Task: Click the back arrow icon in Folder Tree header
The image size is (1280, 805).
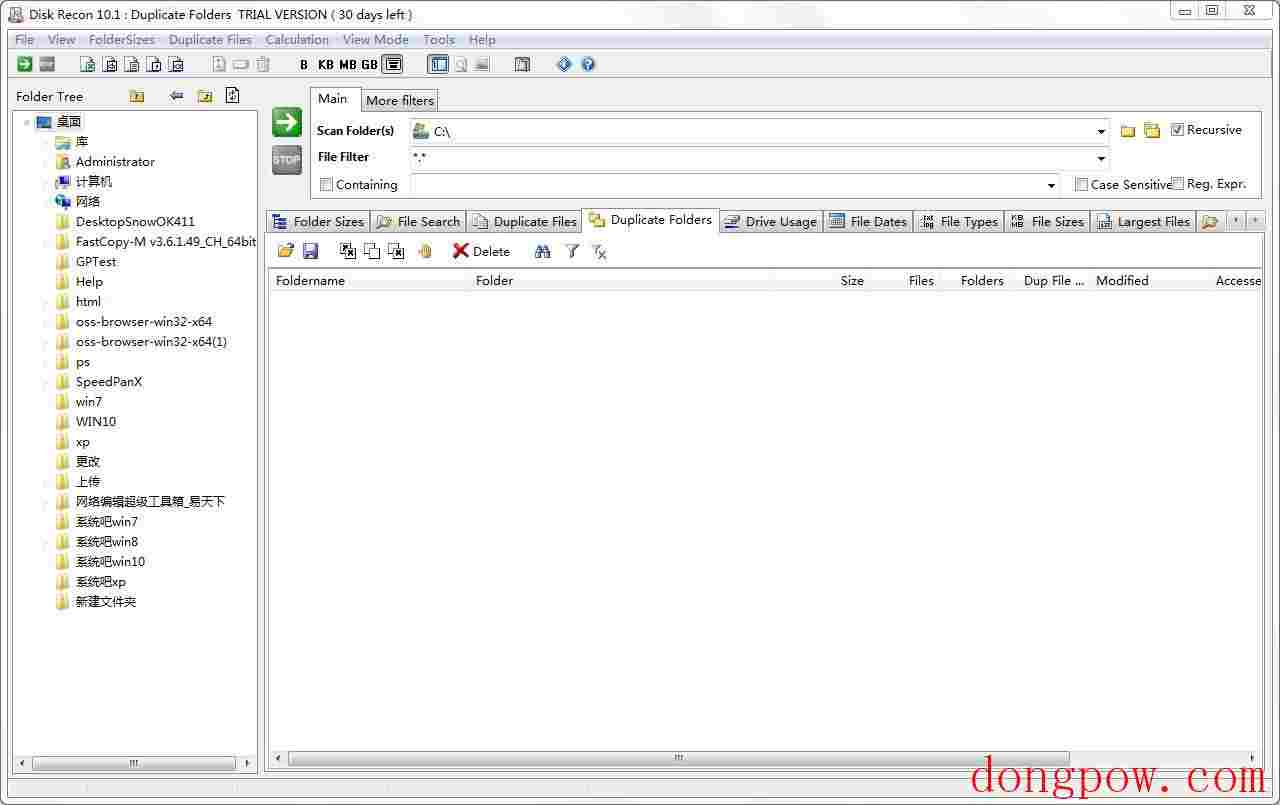Action: click(x=177, y=96)
